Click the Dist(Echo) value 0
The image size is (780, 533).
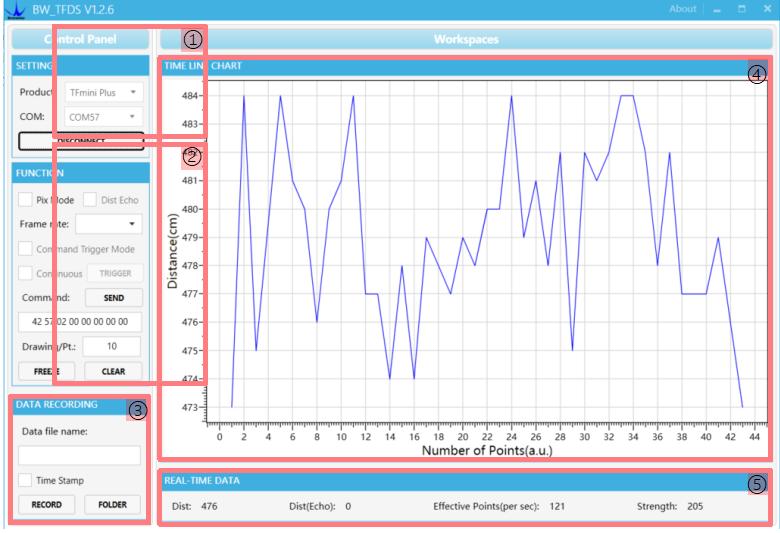coord(348,506)
